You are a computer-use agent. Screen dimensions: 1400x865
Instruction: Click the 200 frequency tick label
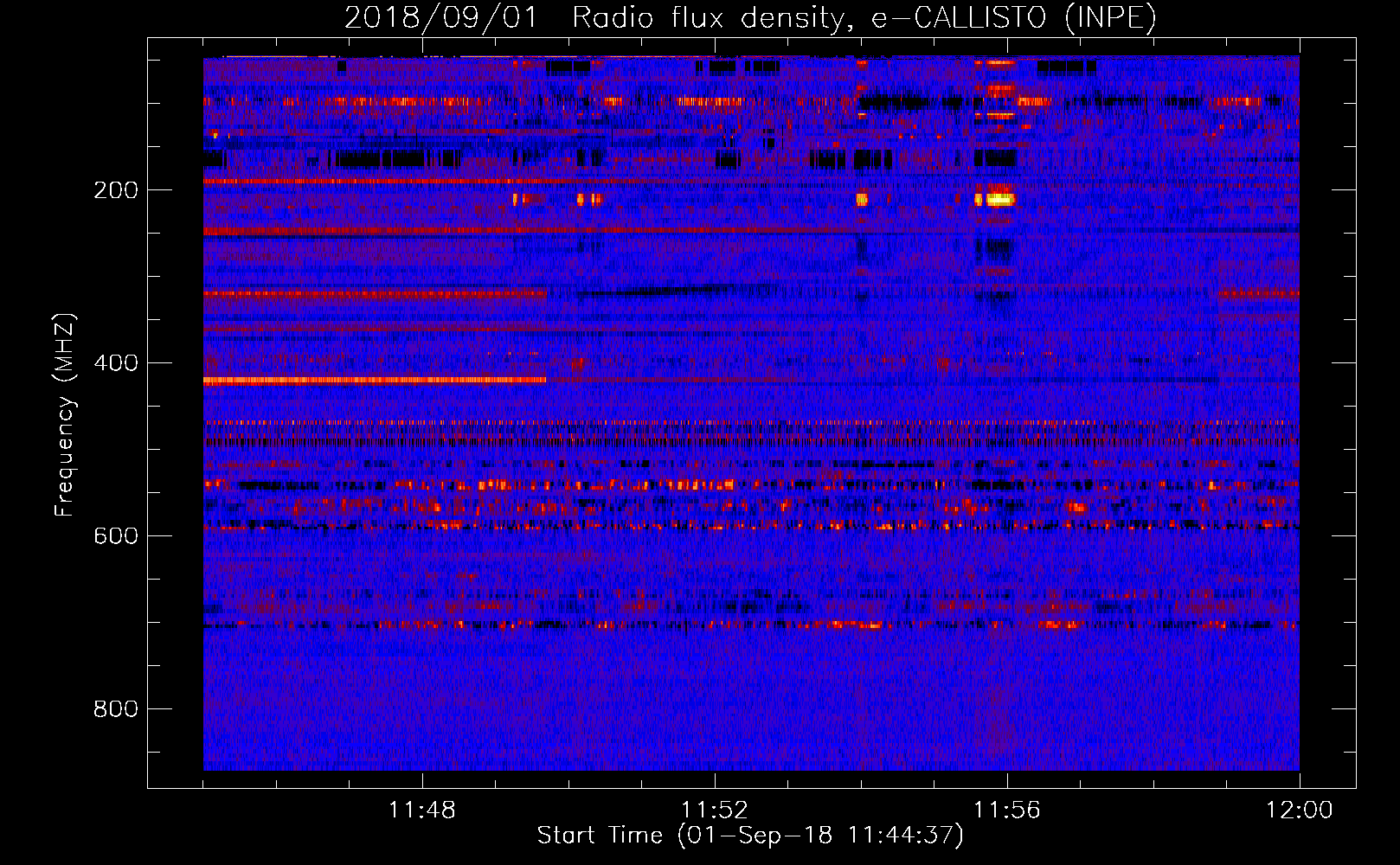coord(116,190)
